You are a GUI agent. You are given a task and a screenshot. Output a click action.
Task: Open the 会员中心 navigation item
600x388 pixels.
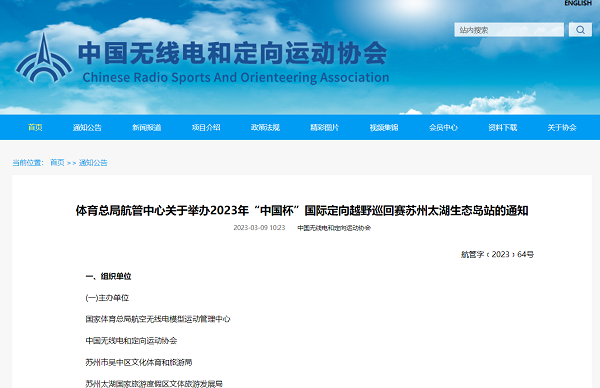tap(443, 127)
